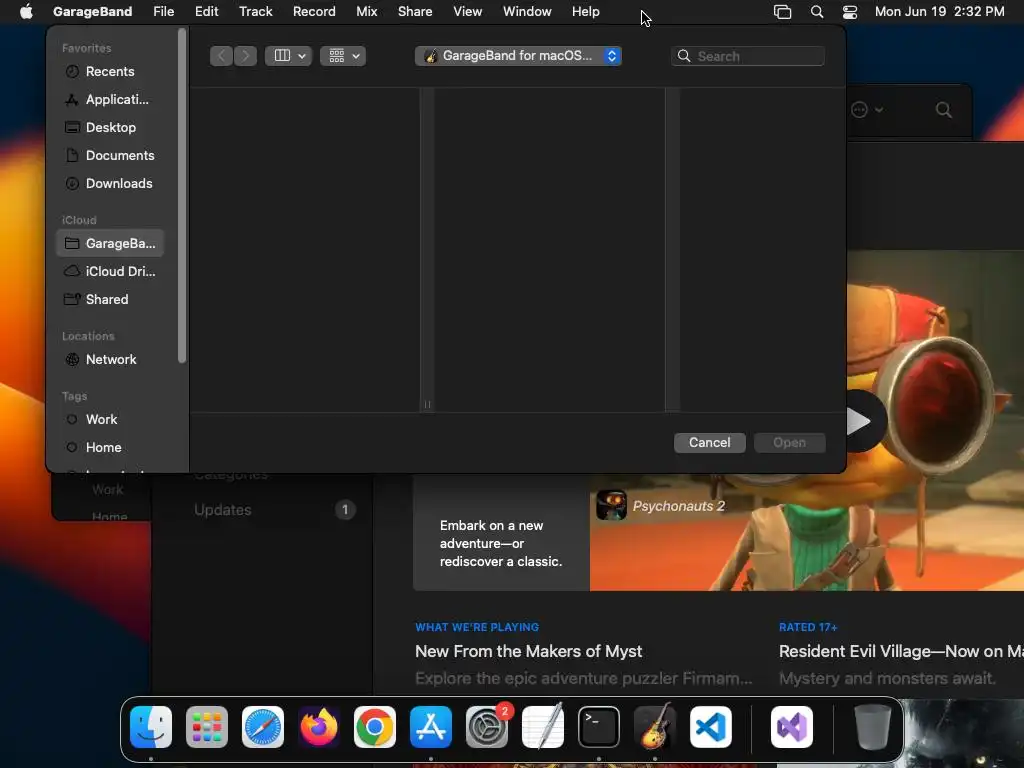The width and height of the screenshot is (1024, 768).
Task: Open the Trash in the Dock
Action: [872, 727]
